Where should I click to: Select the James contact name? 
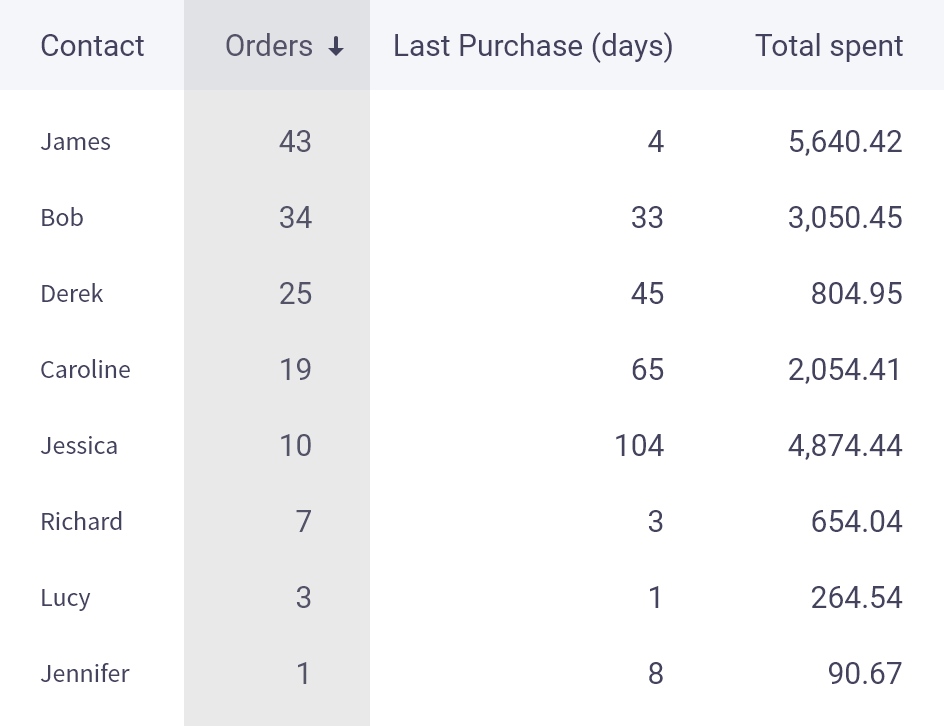[x=75, y=142]
